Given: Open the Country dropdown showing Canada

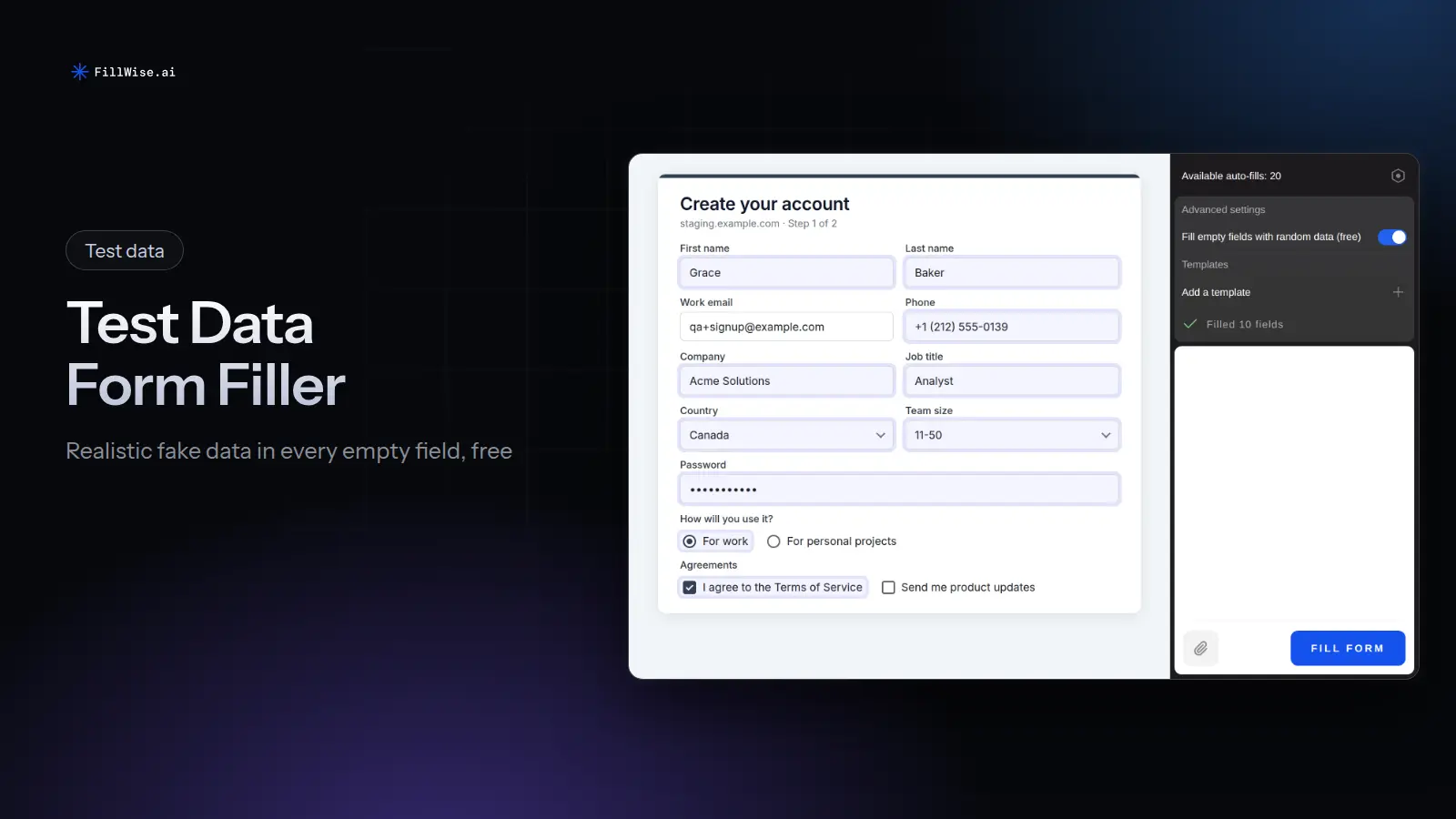Looking at the screenshot, I should 786,435.
